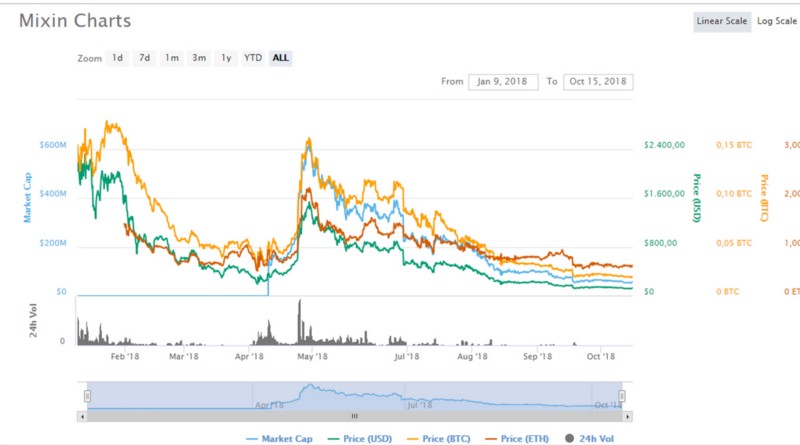Click the navigator left scroll arrow
This screenshot has height=445, width=800.
82,416
